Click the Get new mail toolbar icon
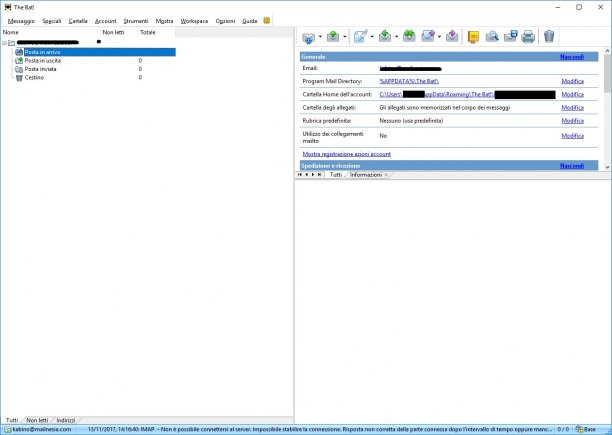Screen dimensions: 612x435 308,37
